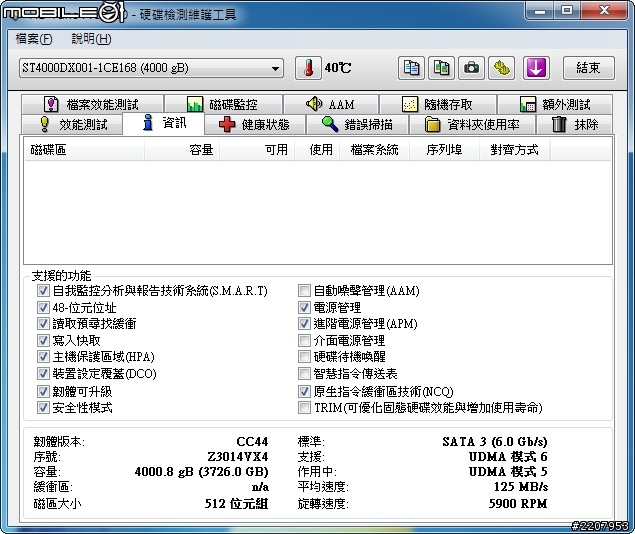Open the 資料夾使用率 tab
This screenshot has width=635, height=534.
tap(473, 124)
